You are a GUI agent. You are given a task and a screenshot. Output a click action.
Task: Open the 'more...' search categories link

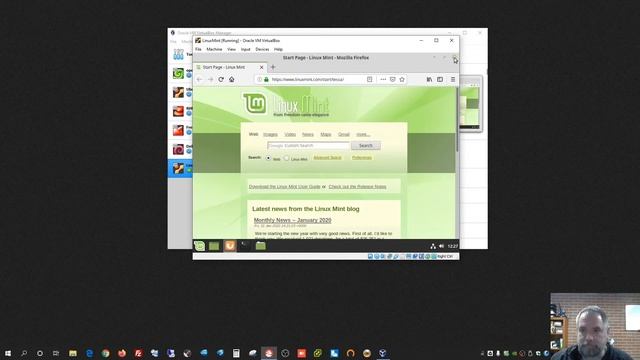[363, 134]
